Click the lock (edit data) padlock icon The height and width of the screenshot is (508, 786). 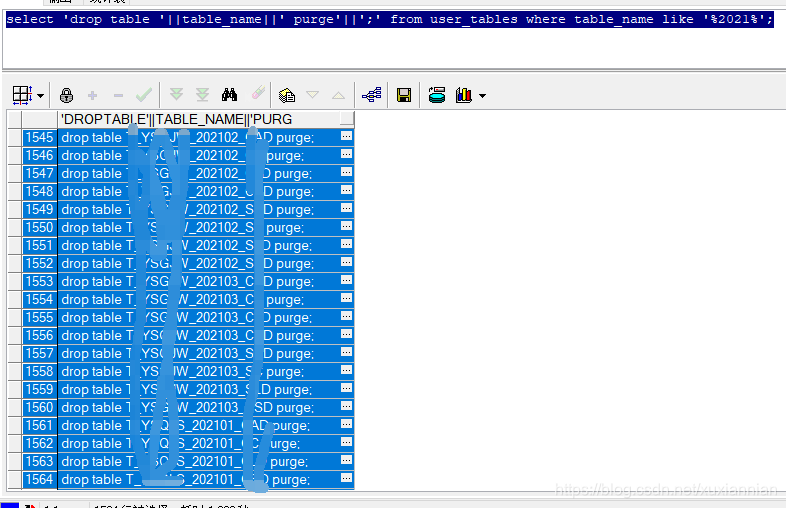tap(66, 95)
